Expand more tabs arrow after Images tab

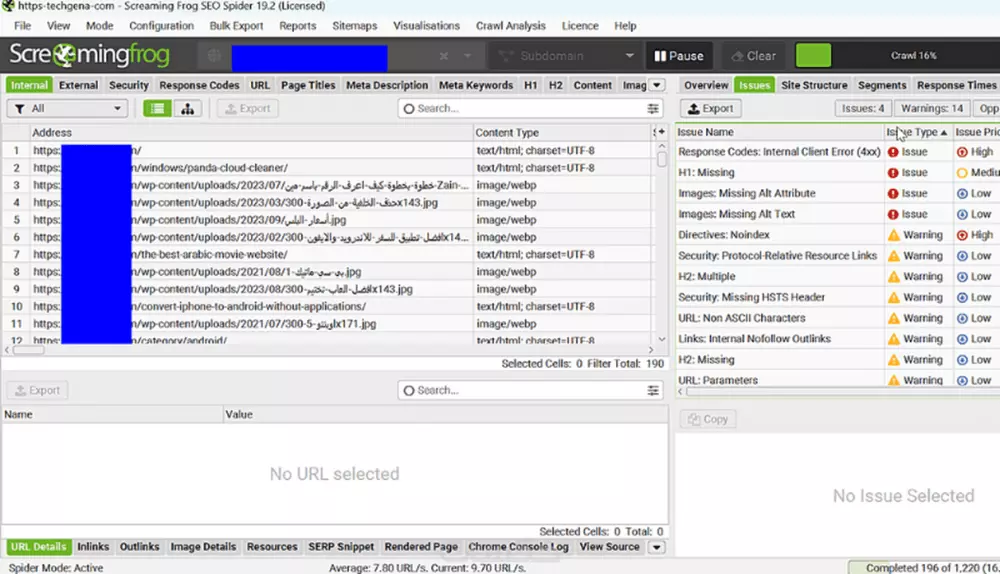point(656,85)
